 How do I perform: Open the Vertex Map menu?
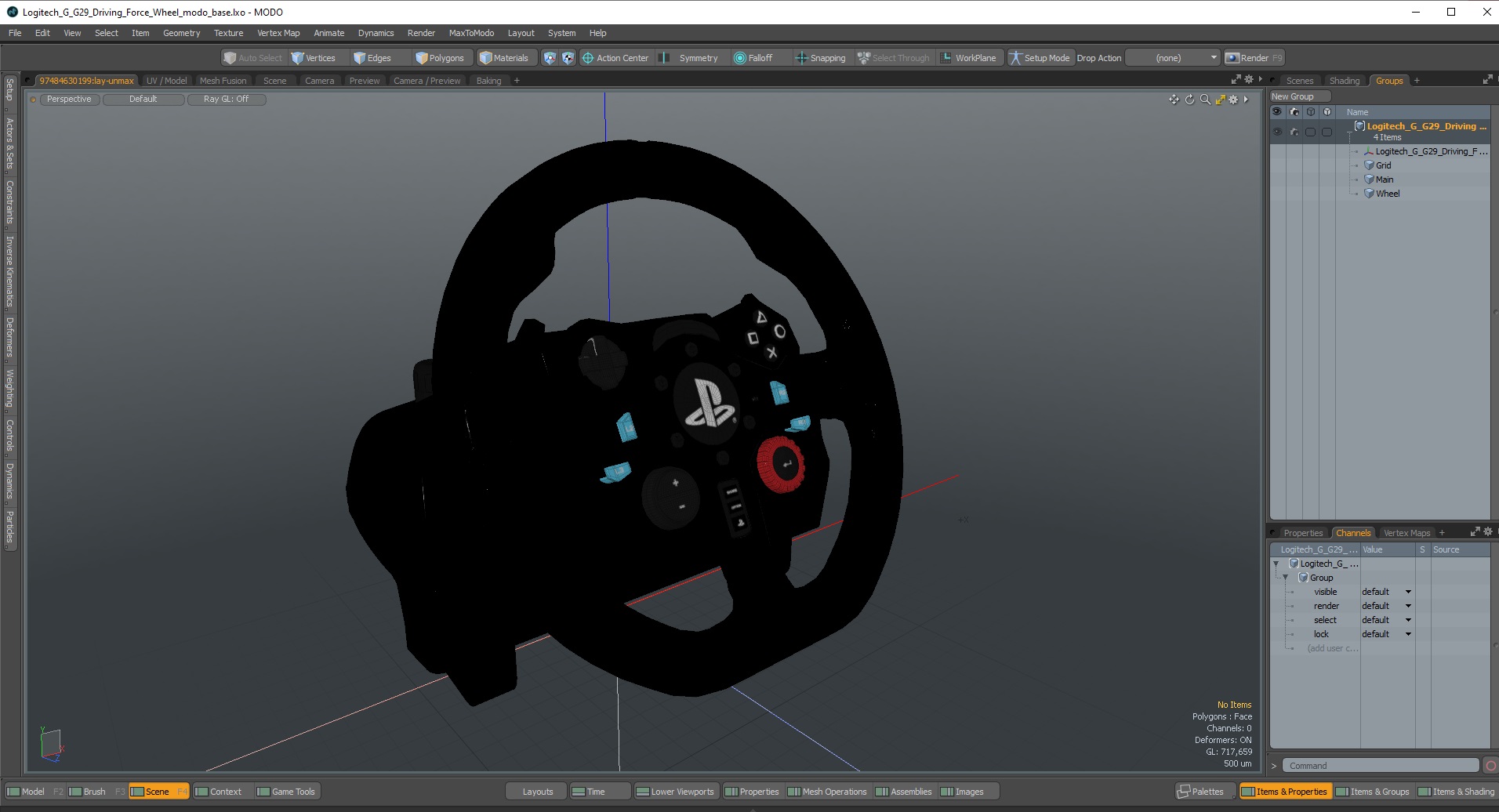278,33
